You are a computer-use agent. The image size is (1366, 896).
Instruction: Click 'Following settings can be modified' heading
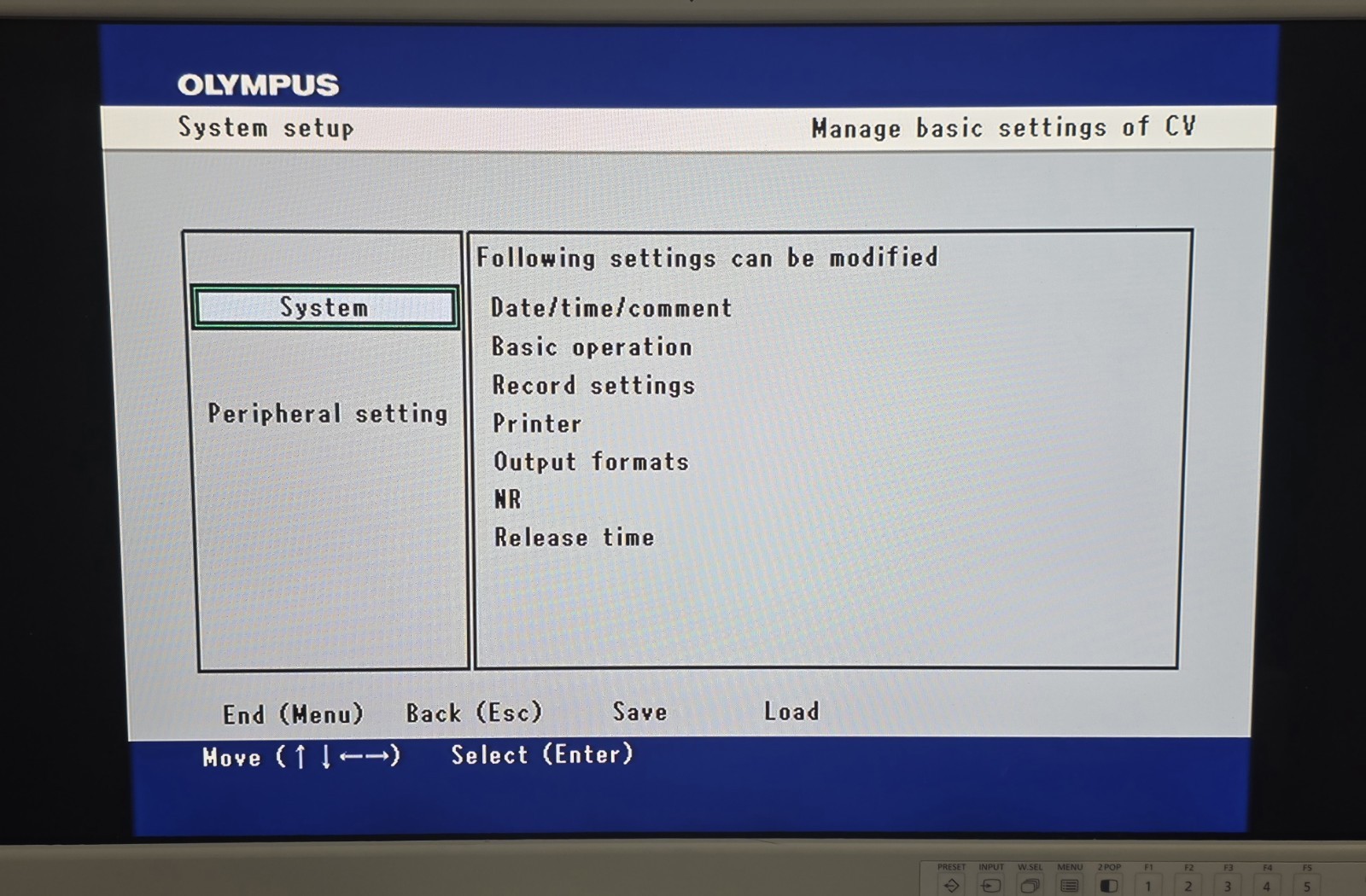(x=707, y=258)
